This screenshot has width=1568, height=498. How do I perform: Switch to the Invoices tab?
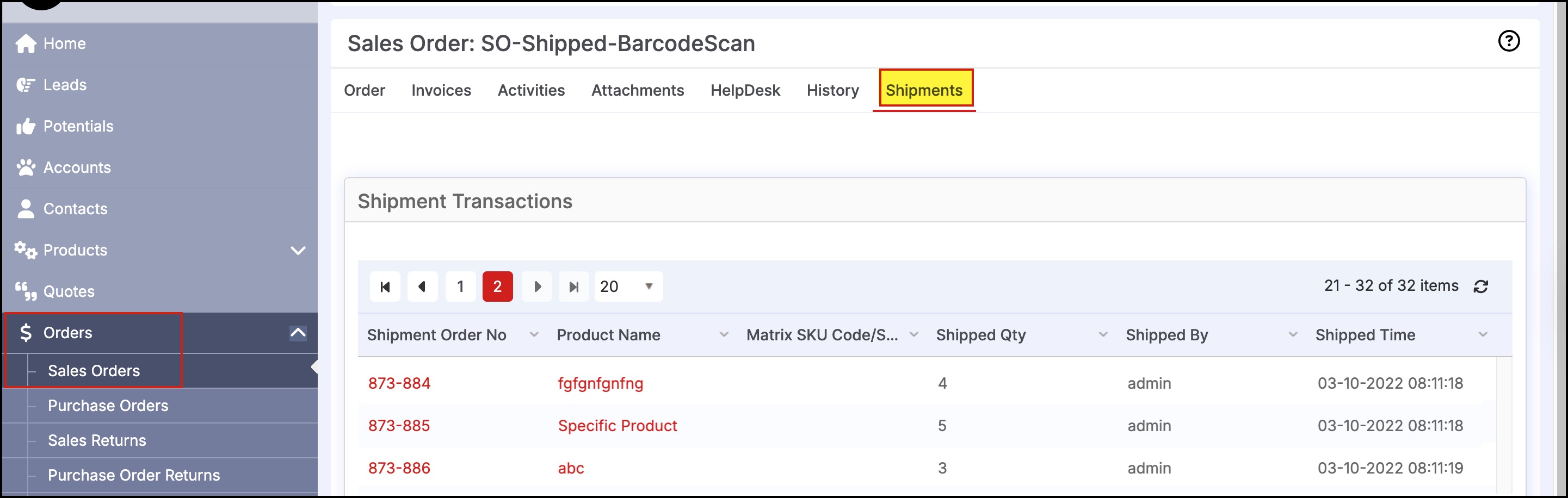coord(441,91)
